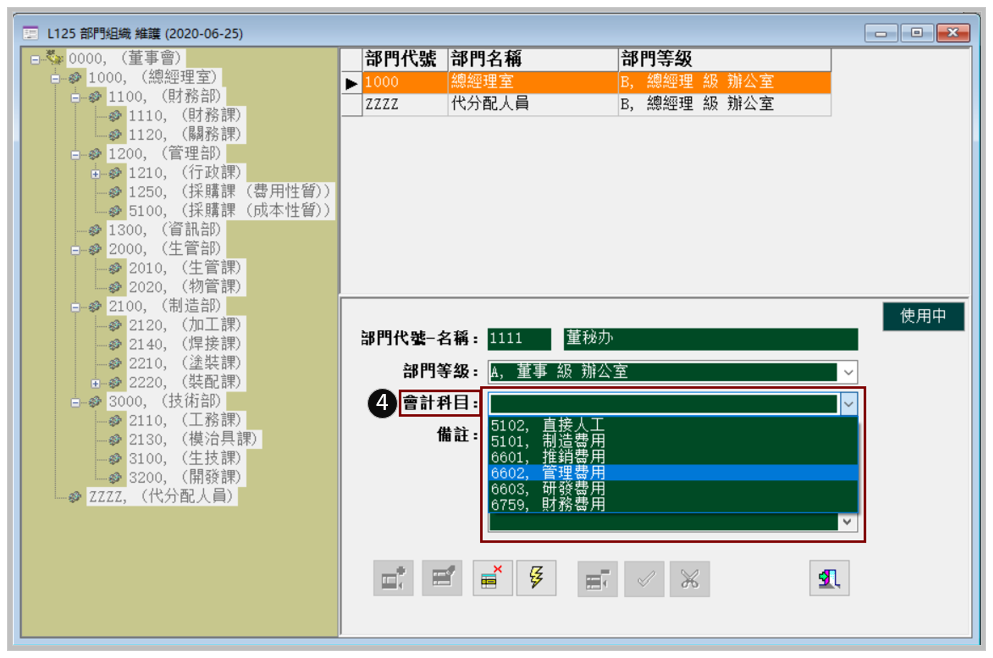Click the 部門等級 column header
Viewport: 993px width, 658px height.
point(724,60)
